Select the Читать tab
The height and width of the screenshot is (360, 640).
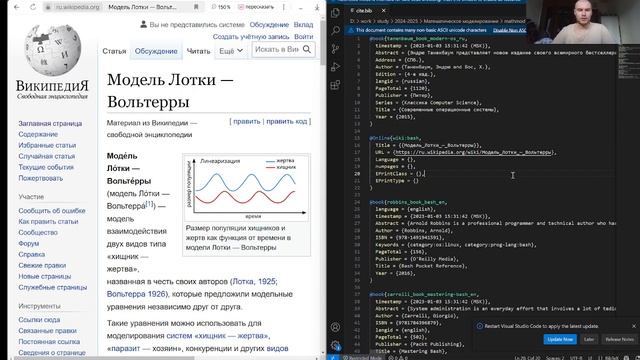click(198, 51)
